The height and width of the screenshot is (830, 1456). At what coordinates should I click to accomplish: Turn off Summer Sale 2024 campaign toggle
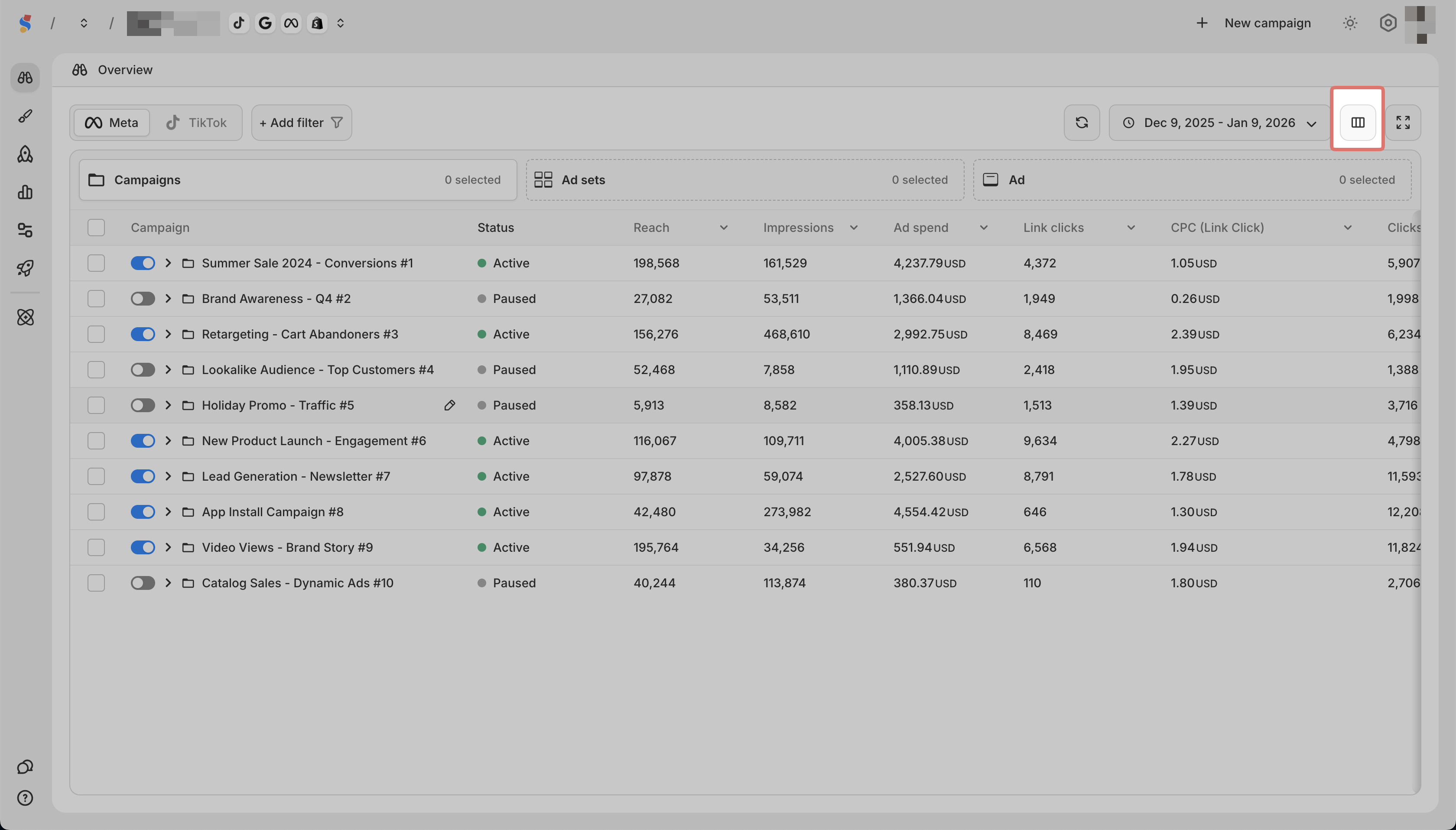143,264
